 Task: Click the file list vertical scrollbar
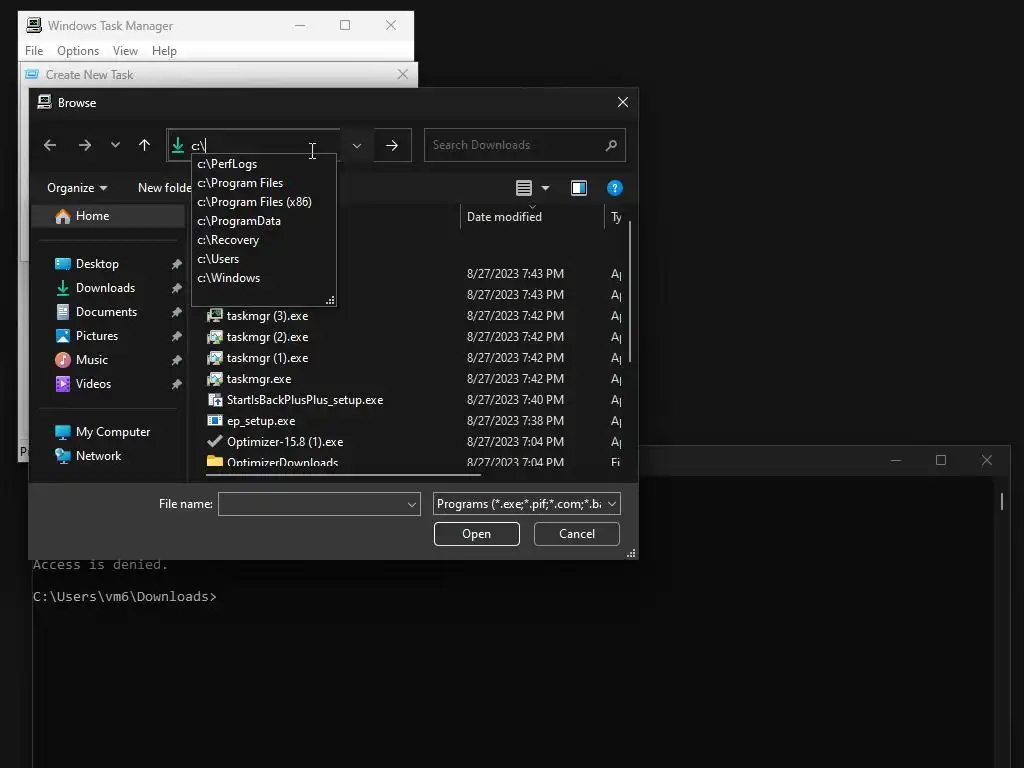tap(630, 292)
